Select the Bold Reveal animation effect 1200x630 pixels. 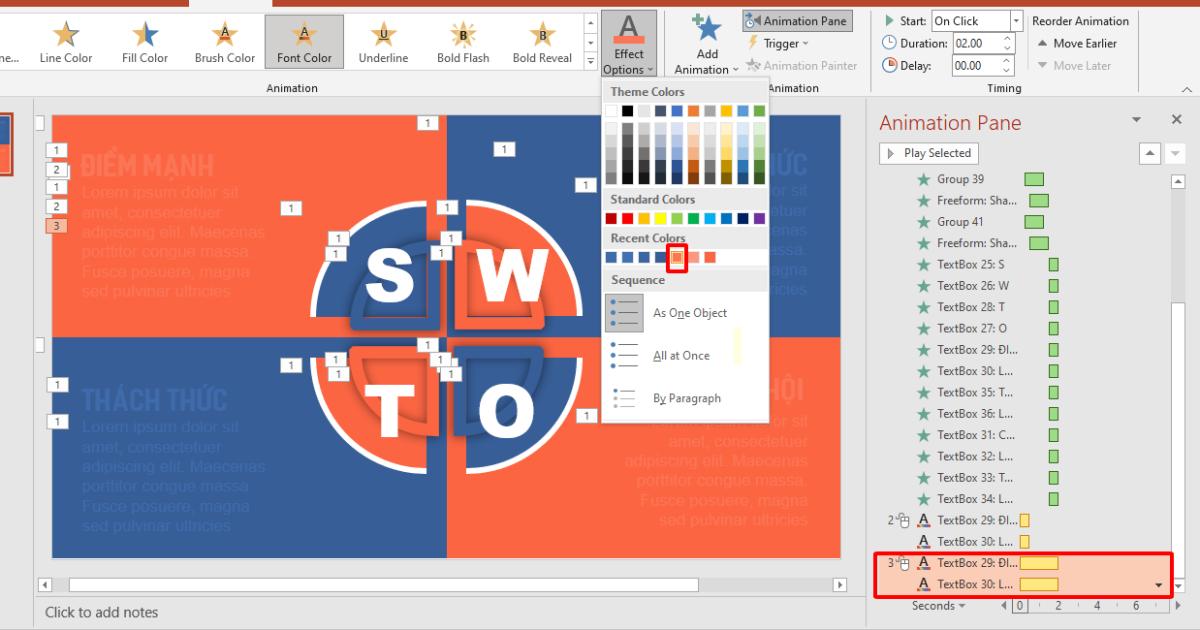pyautogui.click(x=541, y=41)
